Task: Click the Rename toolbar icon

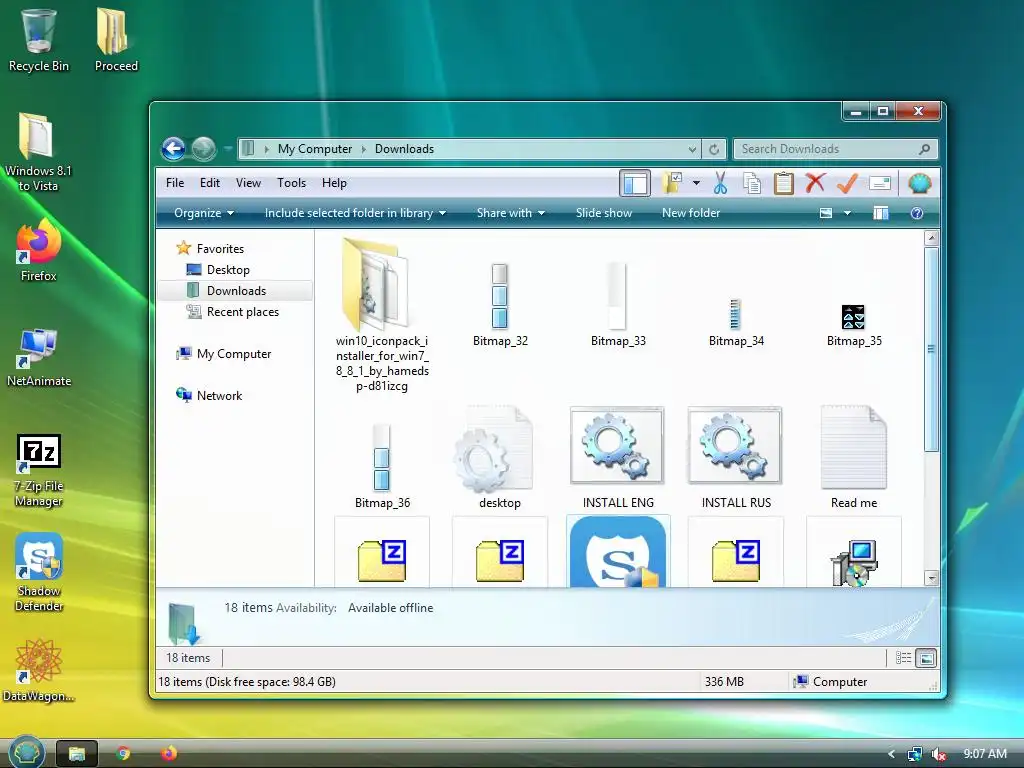Action: (x=880, y=184)
